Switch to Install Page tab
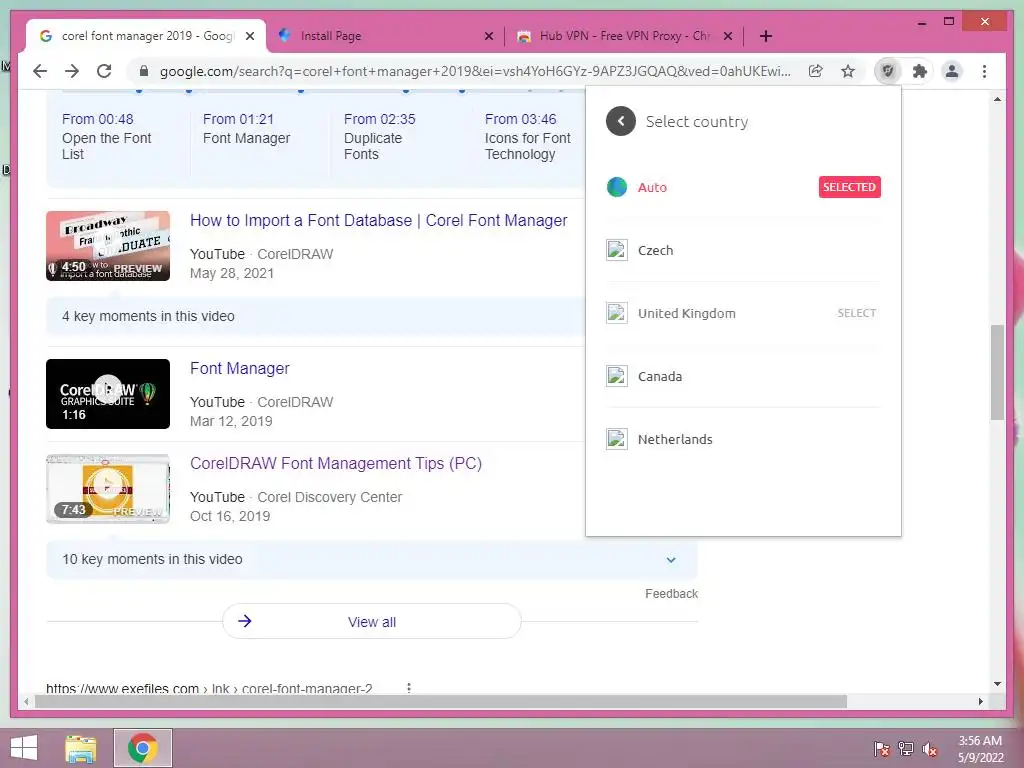The image size is (1024, 768). (x=385, y=36)
